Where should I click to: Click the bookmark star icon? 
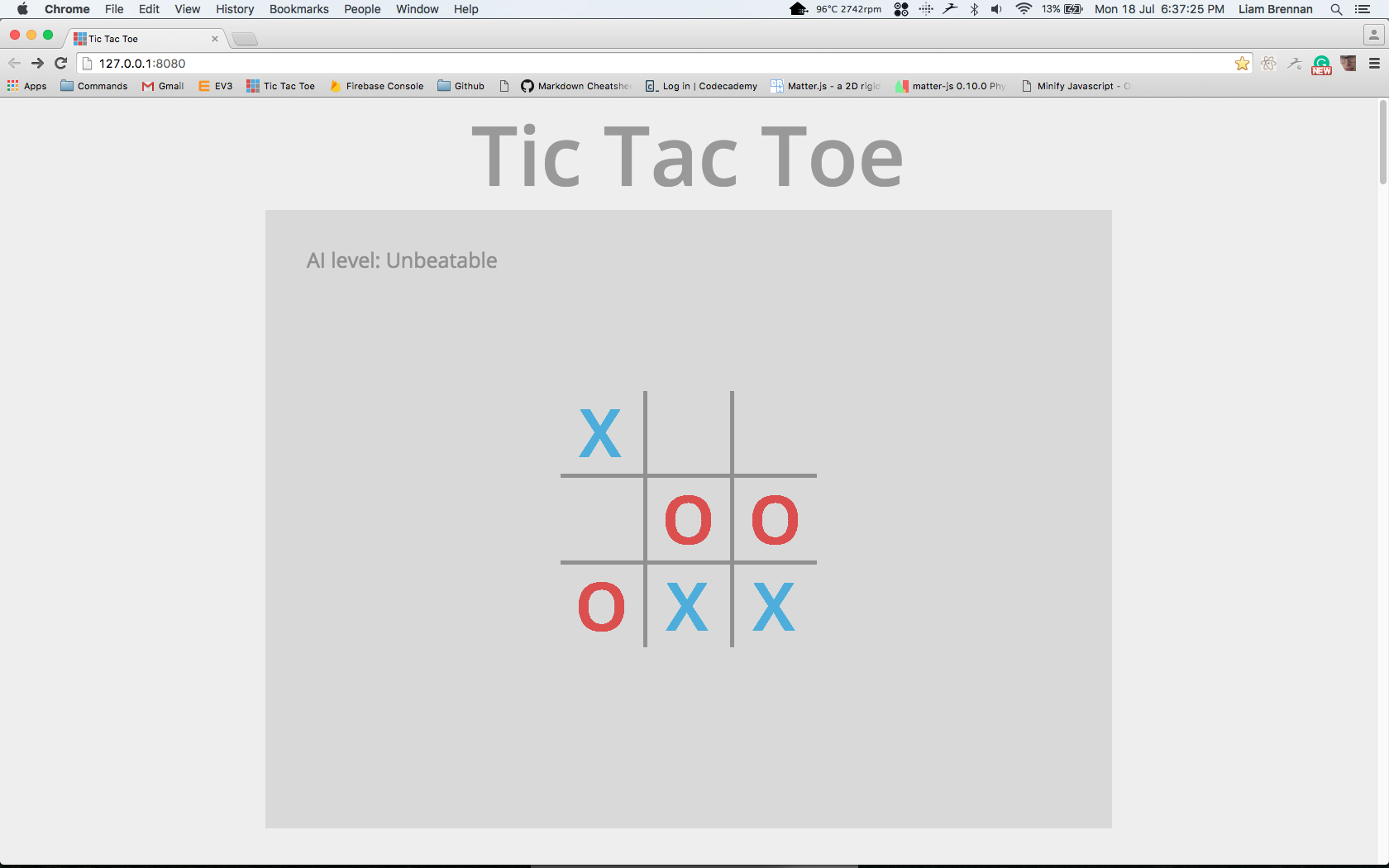1242,64
